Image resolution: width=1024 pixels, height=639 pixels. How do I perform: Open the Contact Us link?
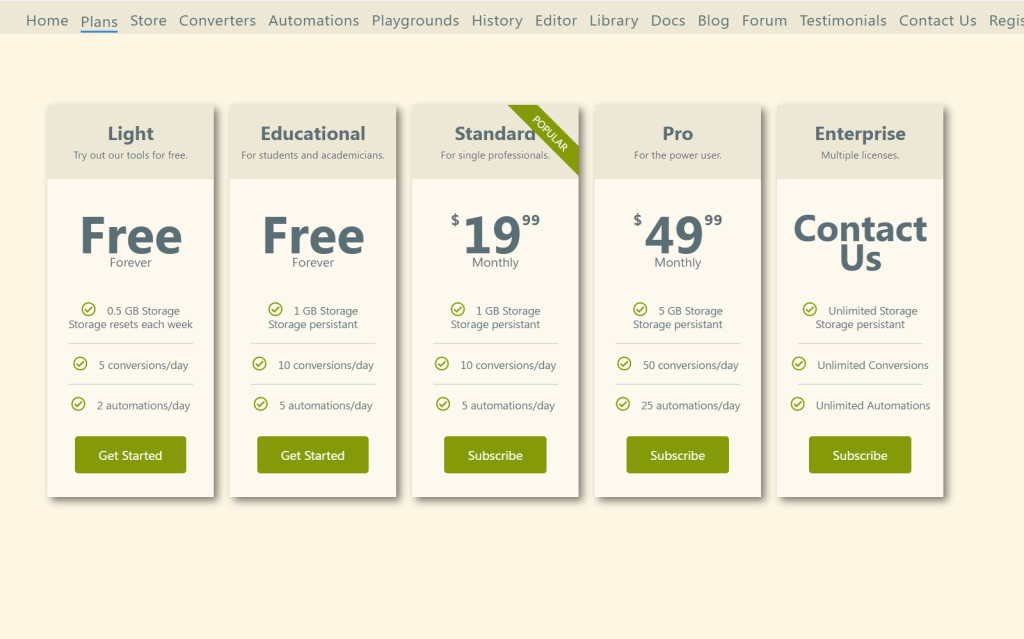pyautogui.click(x=937, y=20)
